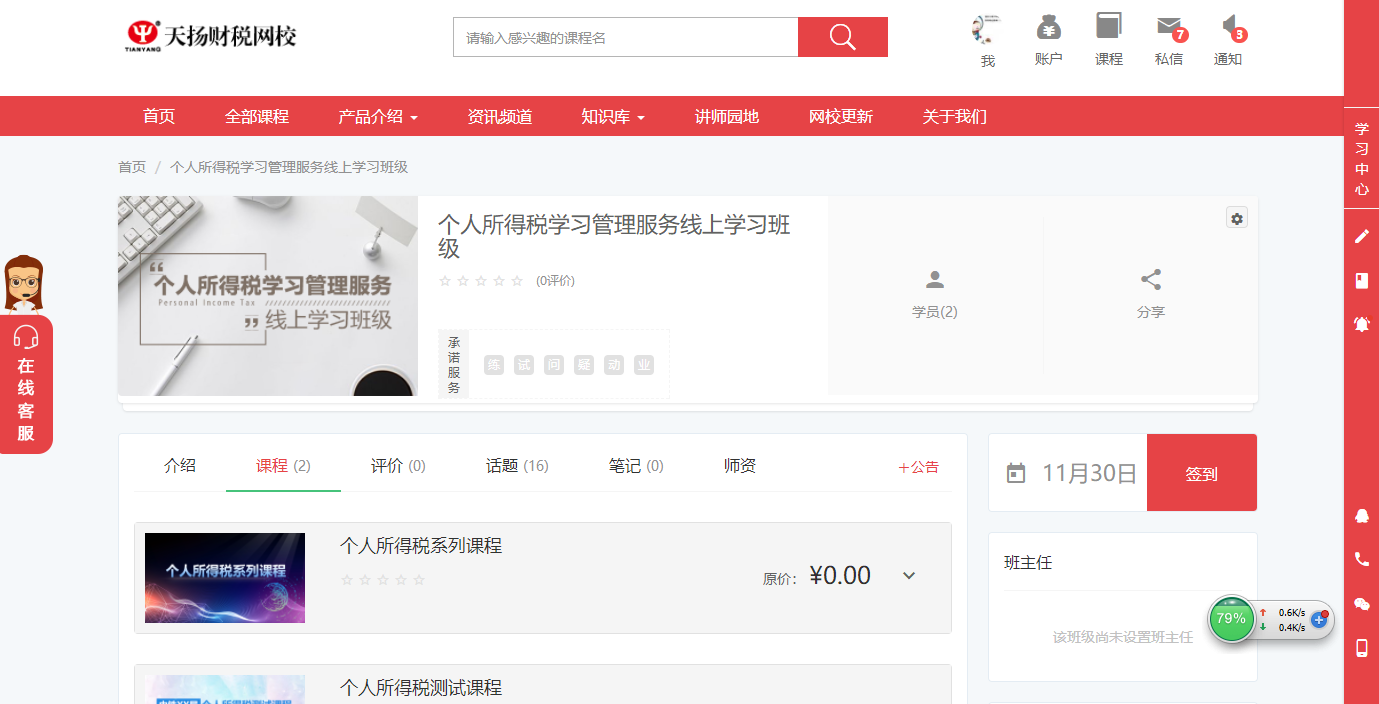The width and height of the screenshot is (1379, 704).
Task: Click the phone icon in right sidebar
Action: tap(1361, 559)
